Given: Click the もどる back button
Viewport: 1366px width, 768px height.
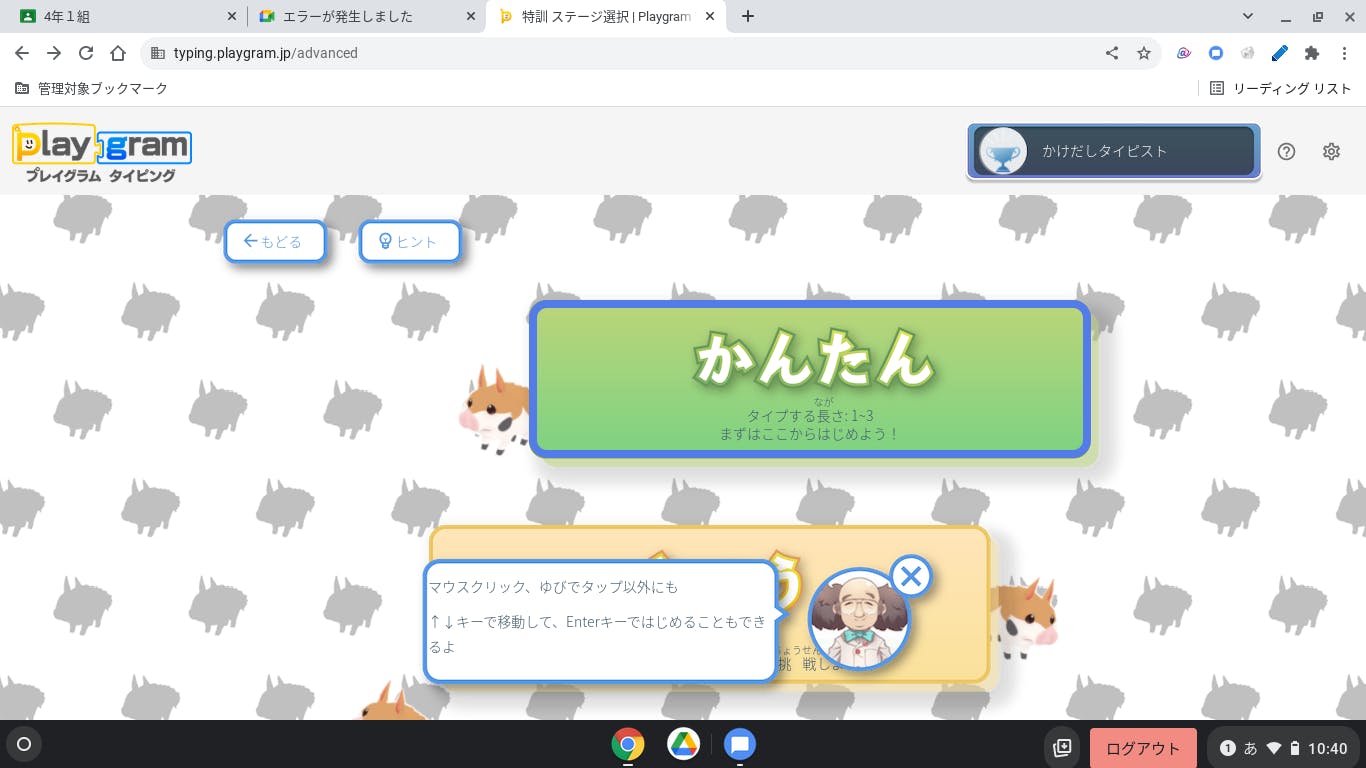Looking at the screenshot, I should pyautogui.click(x=275, y=241).
